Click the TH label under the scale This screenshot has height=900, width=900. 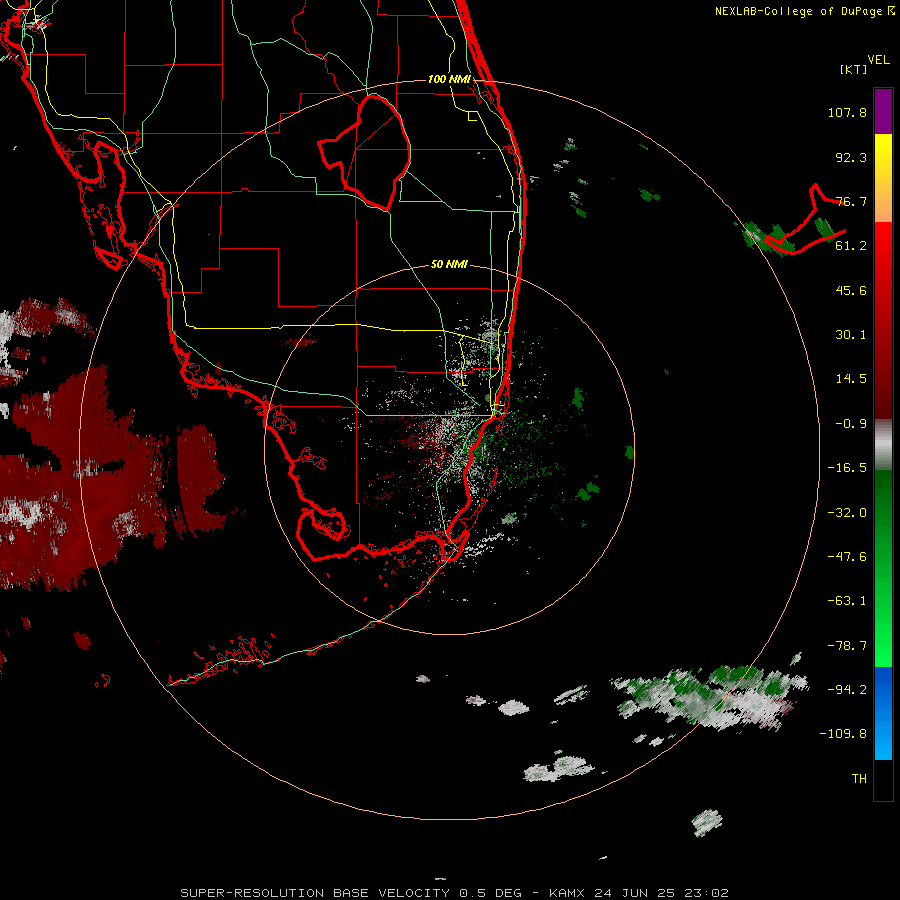(x=859, y=779)
